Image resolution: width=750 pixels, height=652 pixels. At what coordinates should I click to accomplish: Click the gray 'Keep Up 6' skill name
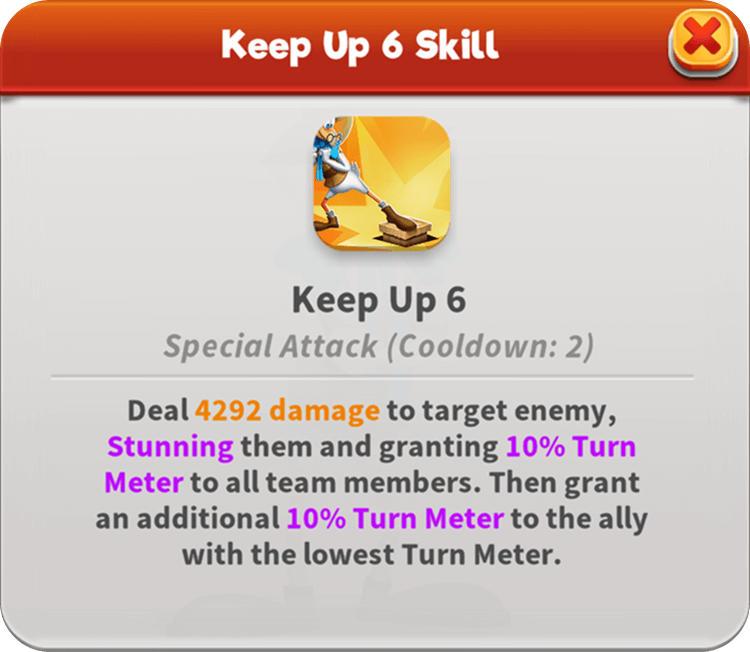tap(379, 300)
